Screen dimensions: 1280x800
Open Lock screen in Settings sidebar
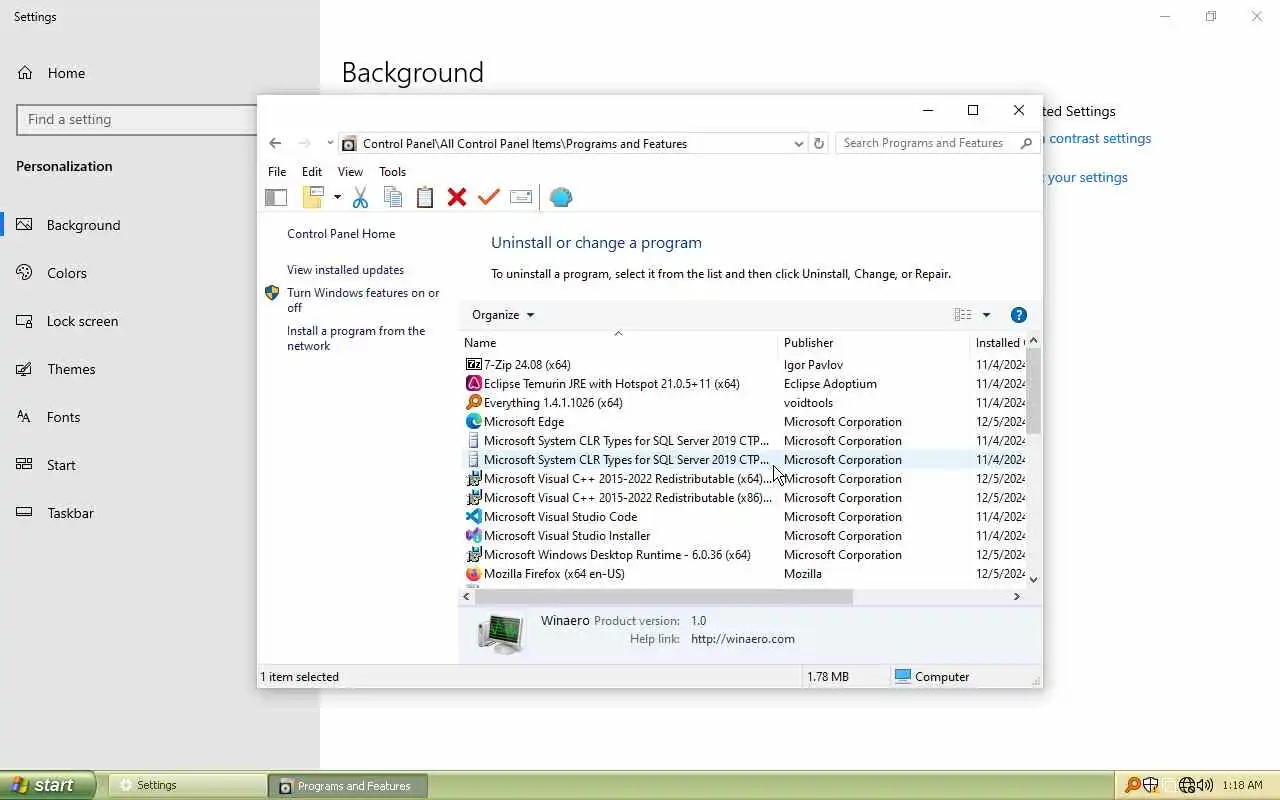[82, 321]
